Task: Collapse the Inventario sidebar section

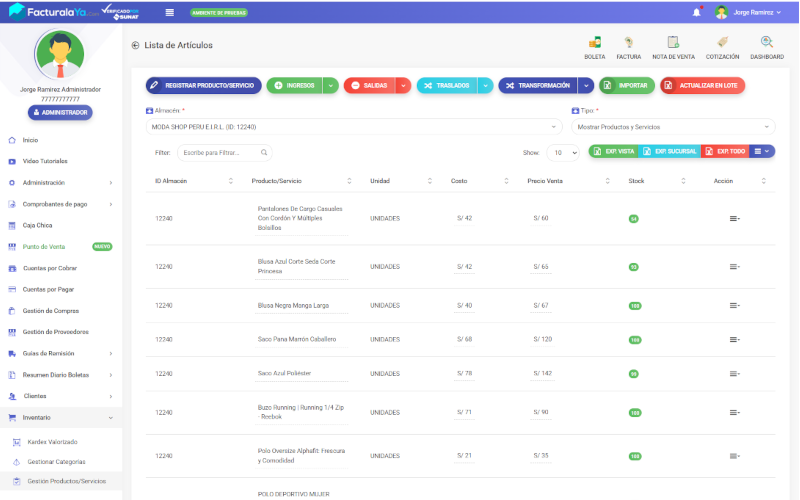Action: point(61,417)
